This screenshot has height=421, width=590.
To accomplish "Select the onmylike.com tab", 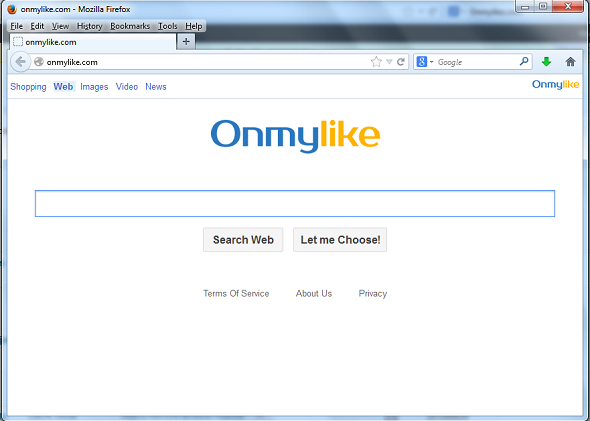I will tap(93, 42).
